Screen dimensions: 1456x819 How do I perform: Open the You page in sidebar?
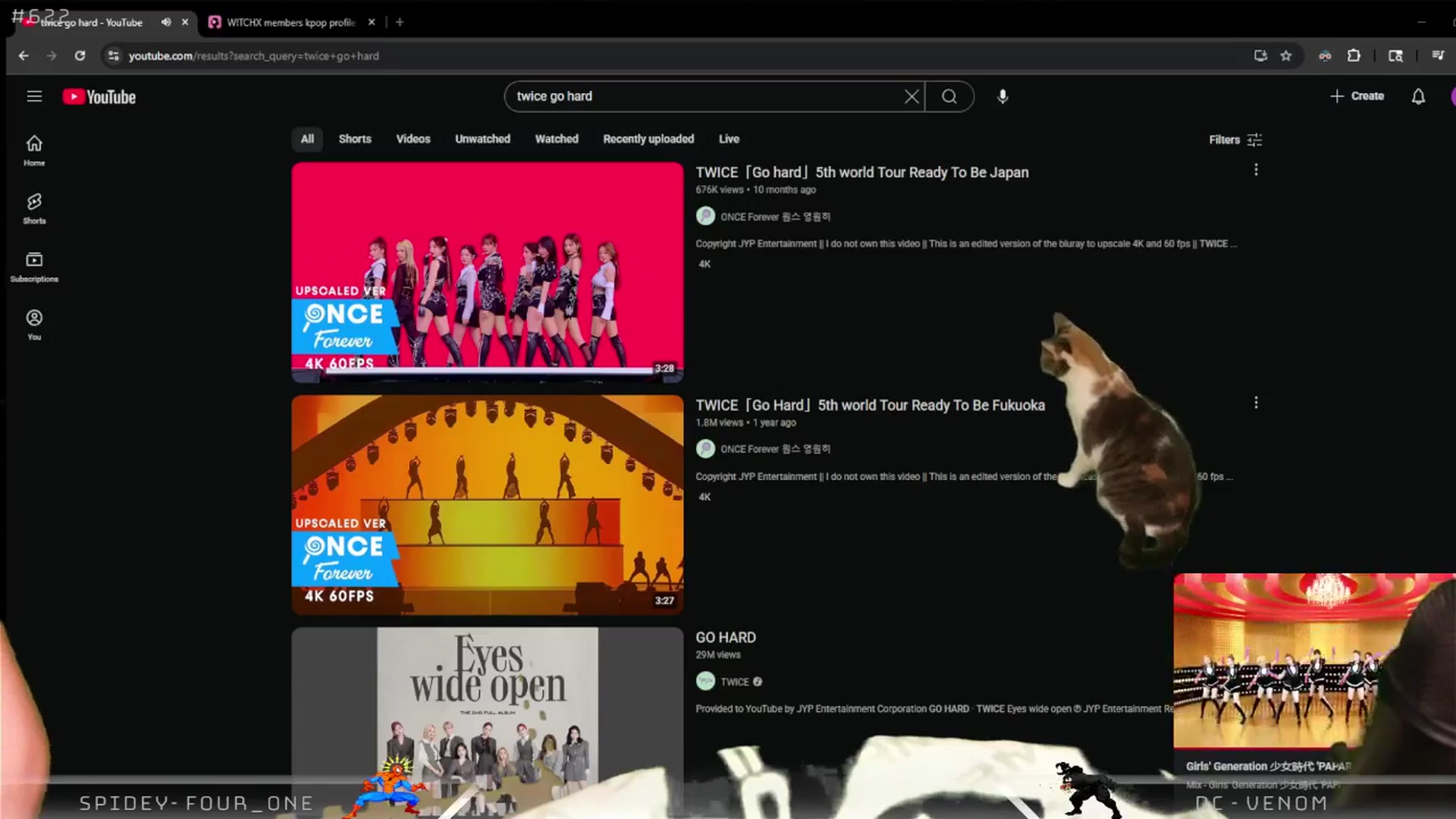(x=34, y=325)
